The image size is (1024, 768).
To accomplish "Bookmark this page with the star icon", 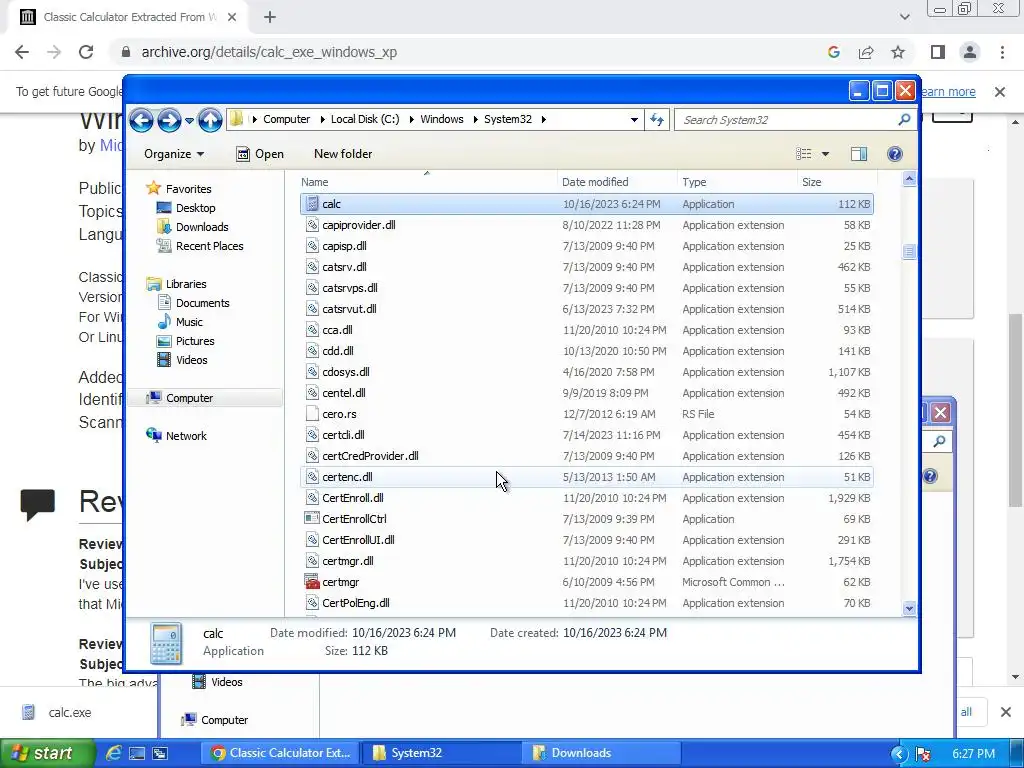I will pyautogui.click(x=898, y=52).
